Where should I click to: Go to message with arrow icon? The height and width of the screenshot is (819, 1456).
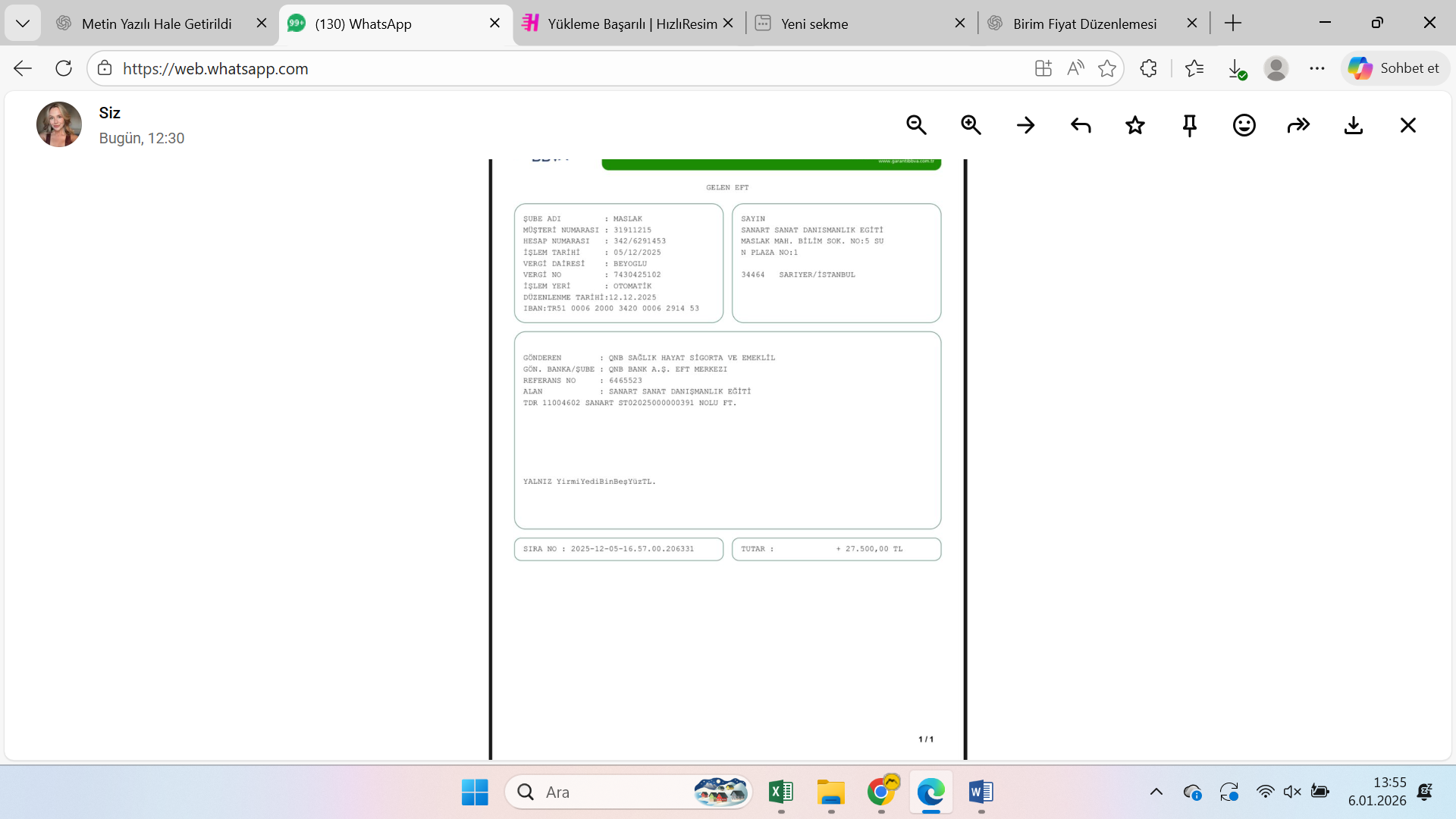[x=1026, y=125]
